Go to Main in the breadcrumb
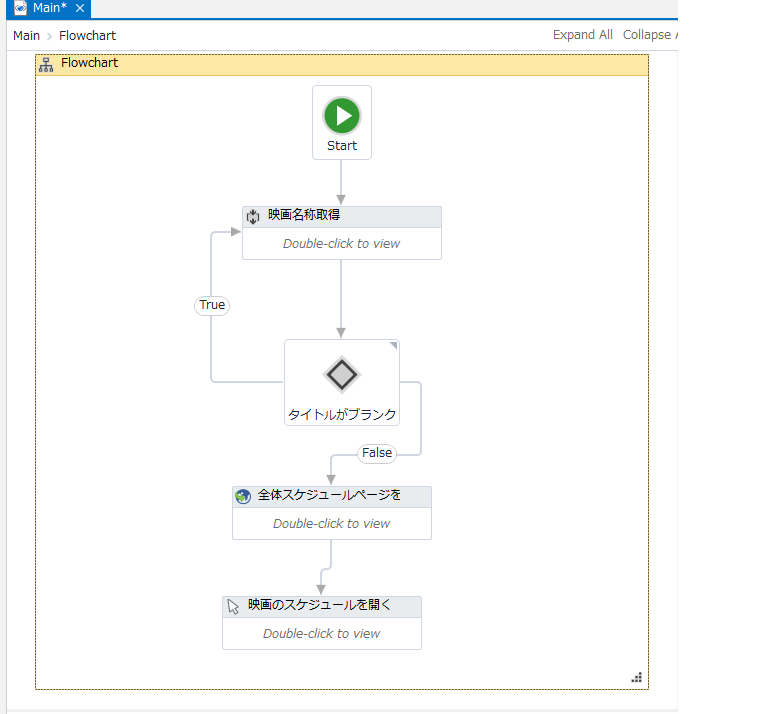 pyautogui.click(x=27, y=36)
